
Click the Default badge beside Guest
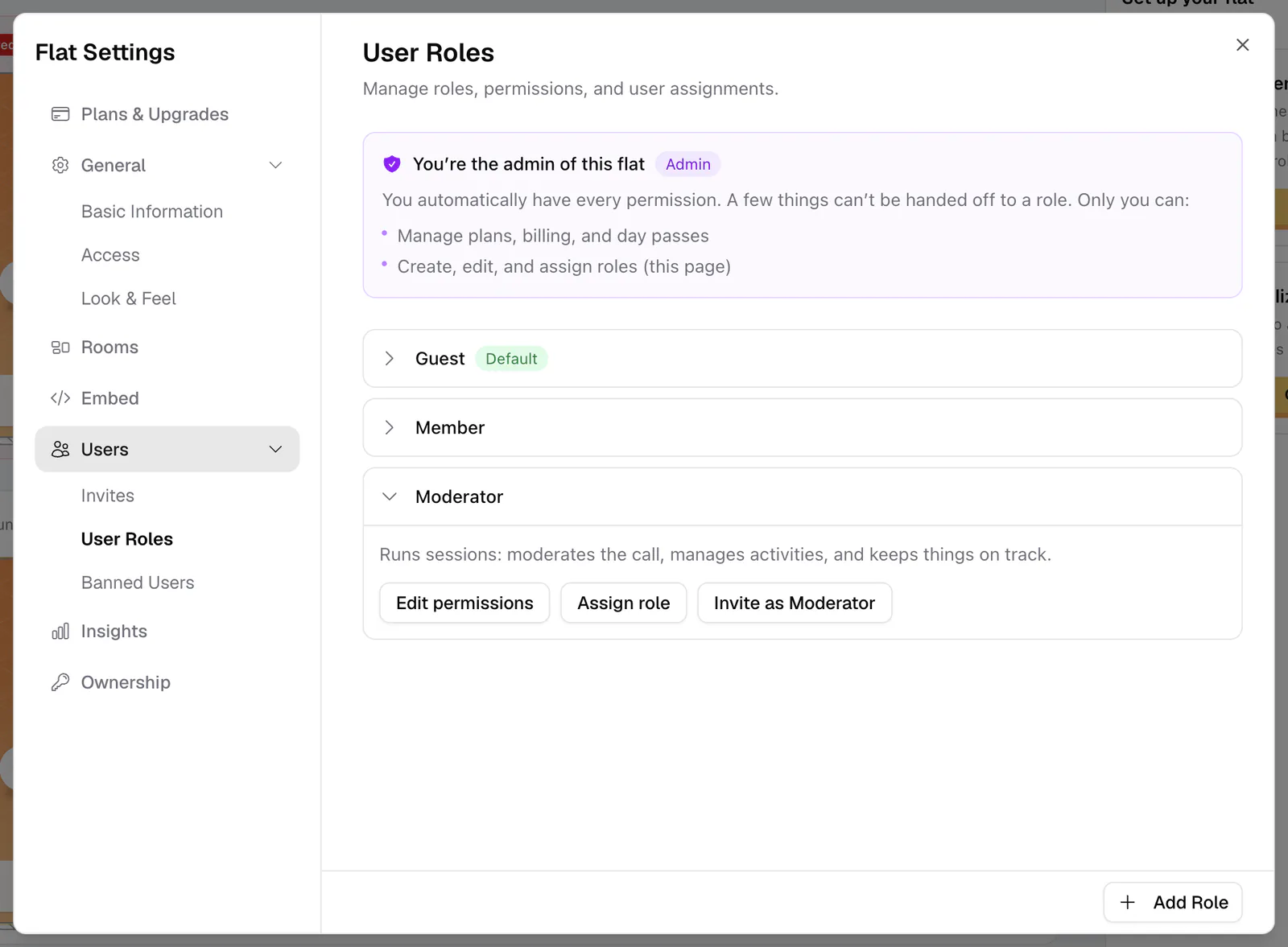pos(511,358)
